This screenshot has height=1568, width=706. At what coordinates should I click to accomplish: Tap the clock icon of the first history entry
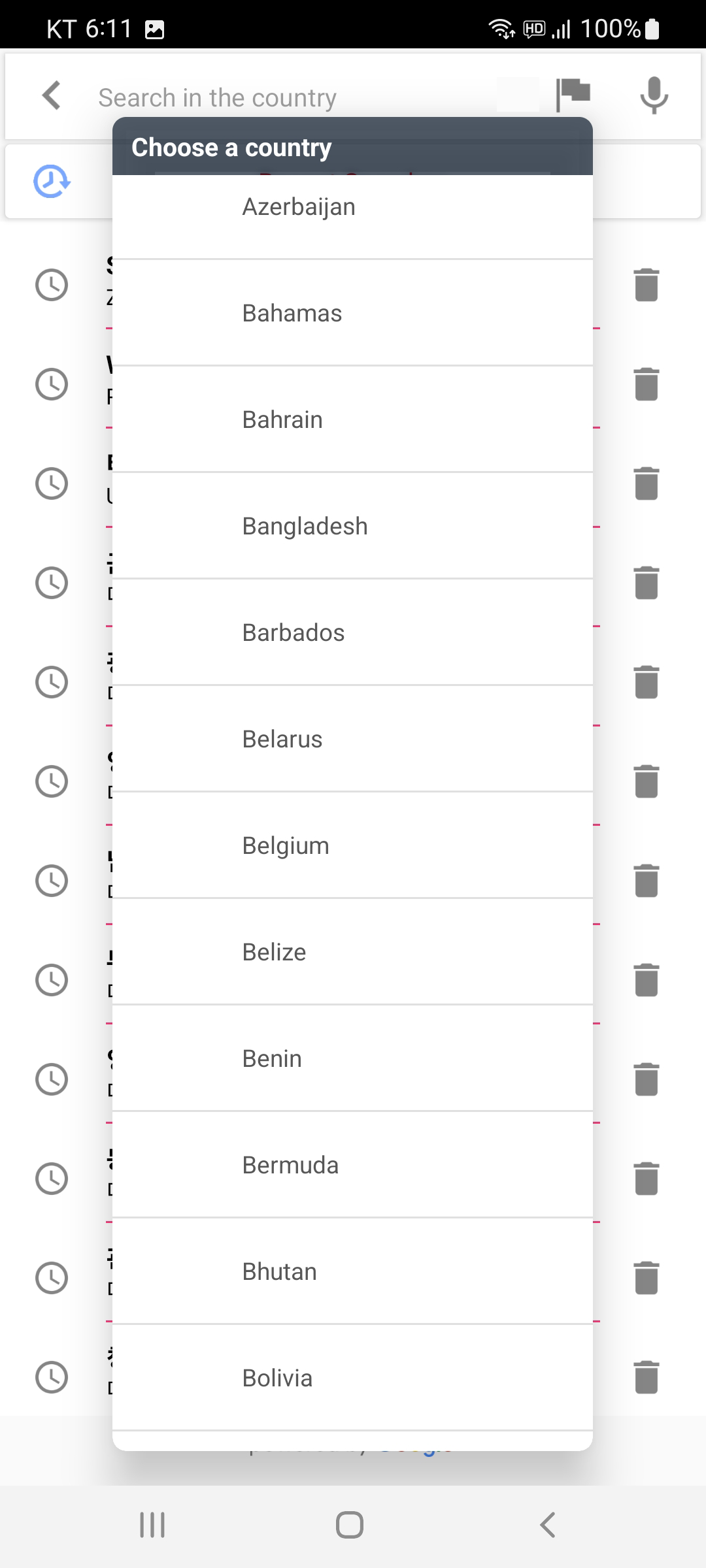[x=52, y=285]
